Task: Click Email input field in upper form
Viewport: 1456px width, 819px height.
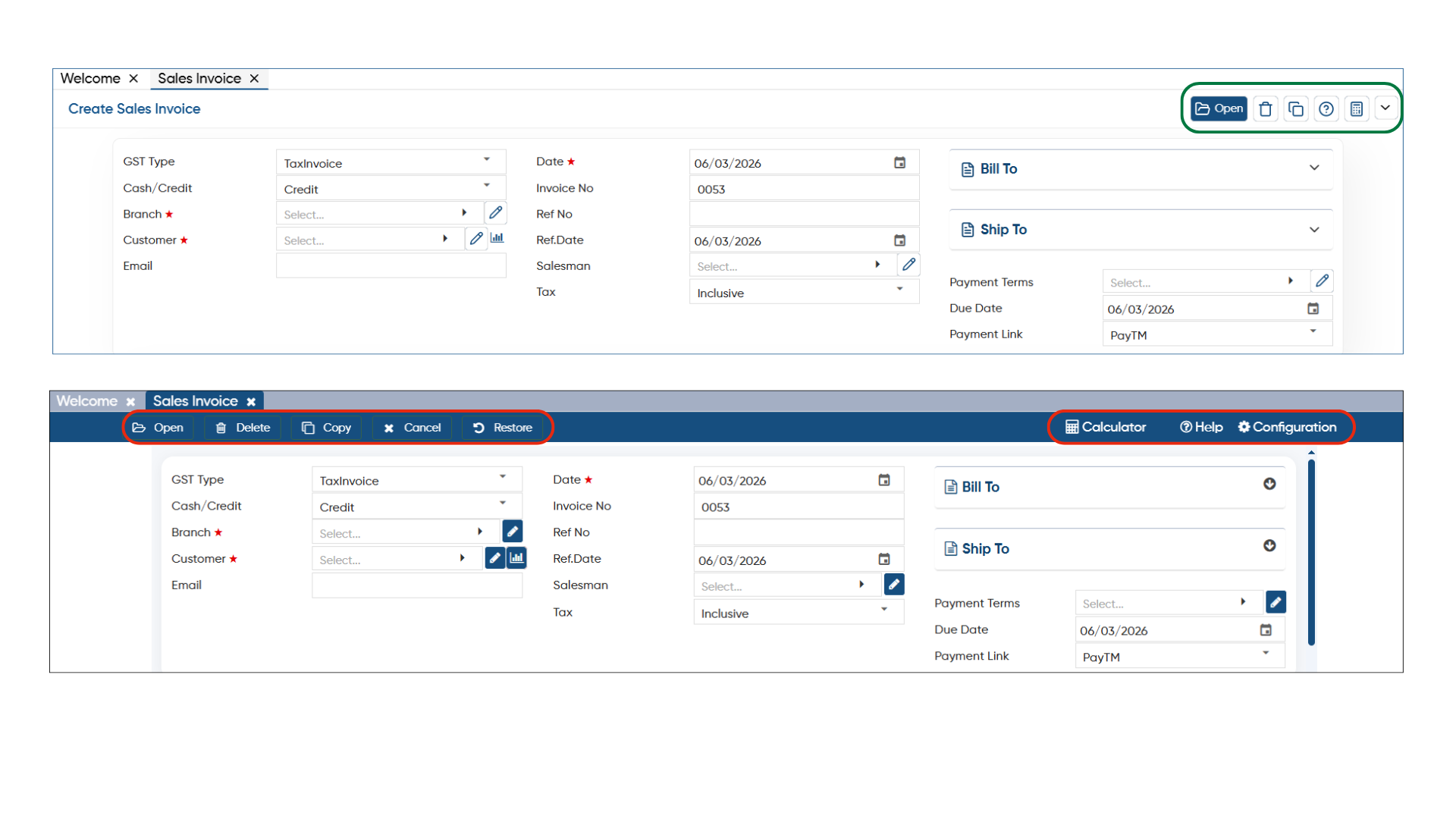Action: (391, 265)
